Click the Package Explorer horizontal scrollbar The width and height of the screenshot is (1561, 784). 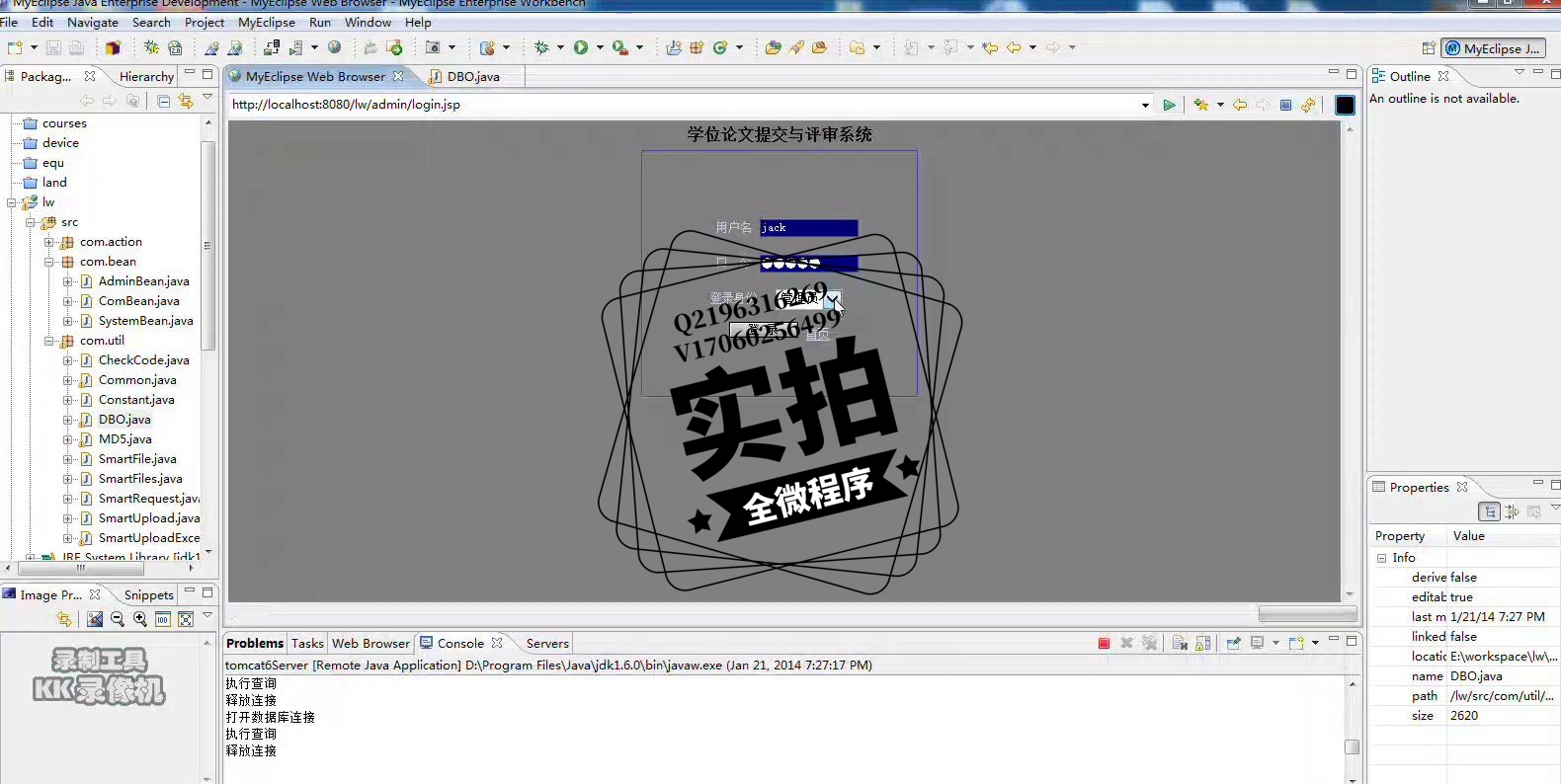[81, 568]
